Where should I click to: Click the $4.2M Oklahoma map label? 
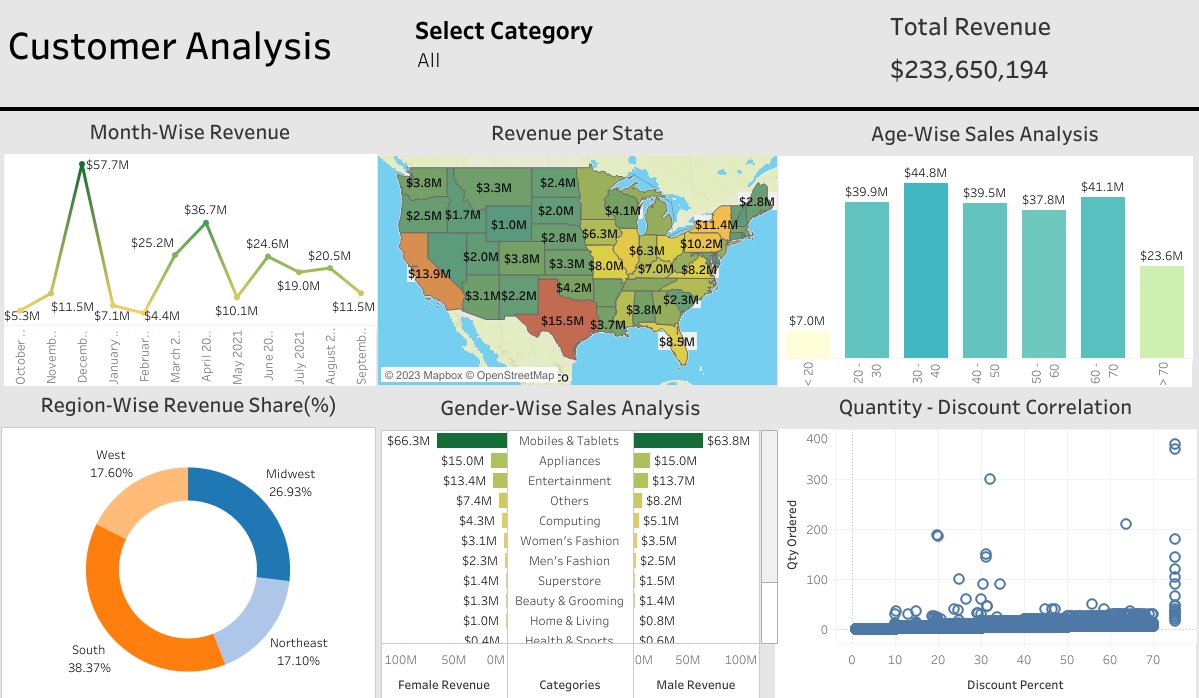(574, 287)
